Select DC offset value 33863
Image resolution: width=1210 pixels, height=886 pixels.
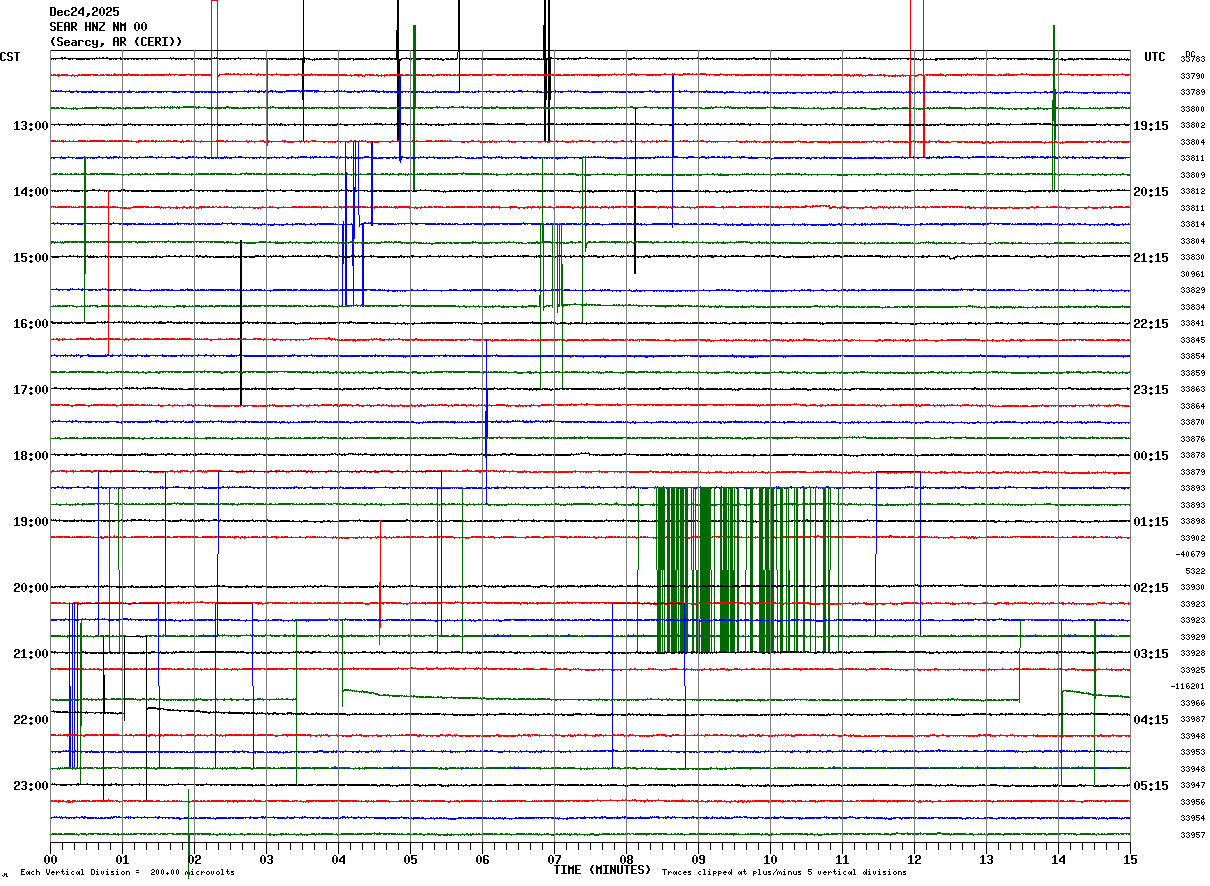pos(1192,390)
